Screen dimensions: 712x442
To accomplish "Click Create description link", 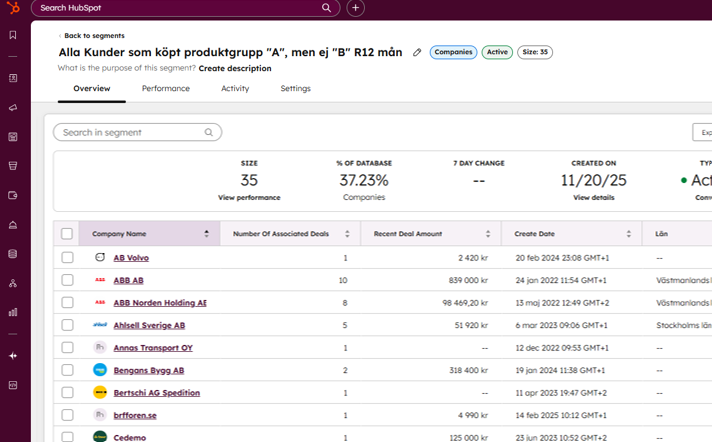I will pos(235,68).
